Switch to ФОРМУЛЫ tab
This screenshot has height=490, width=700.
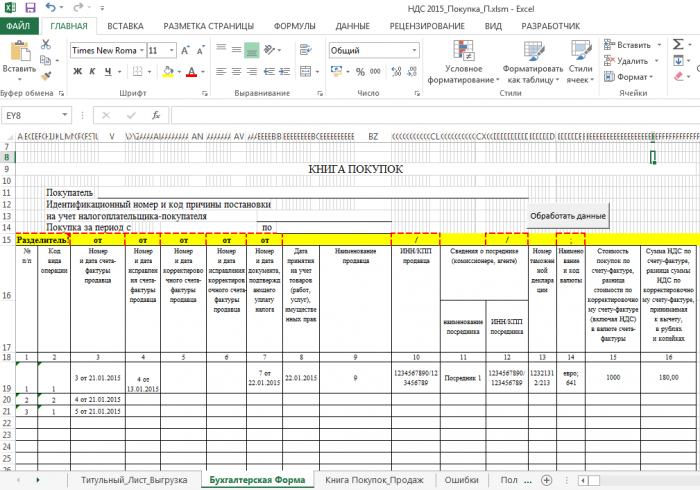pos(295,26)
